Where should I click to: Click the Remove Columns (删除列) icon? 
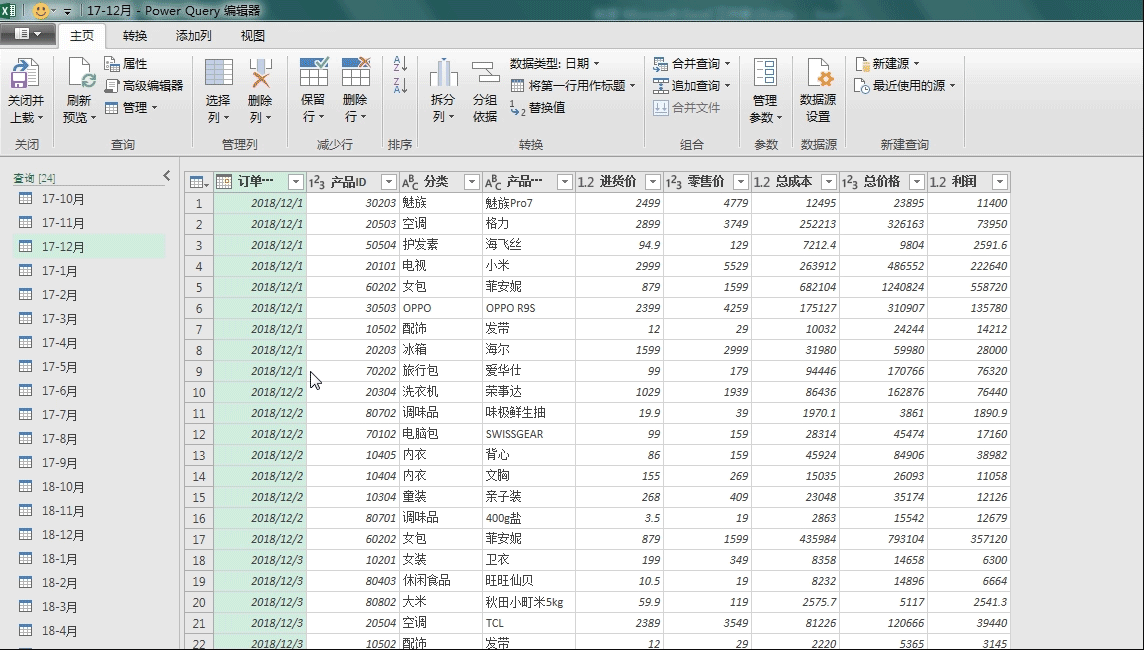260,74
